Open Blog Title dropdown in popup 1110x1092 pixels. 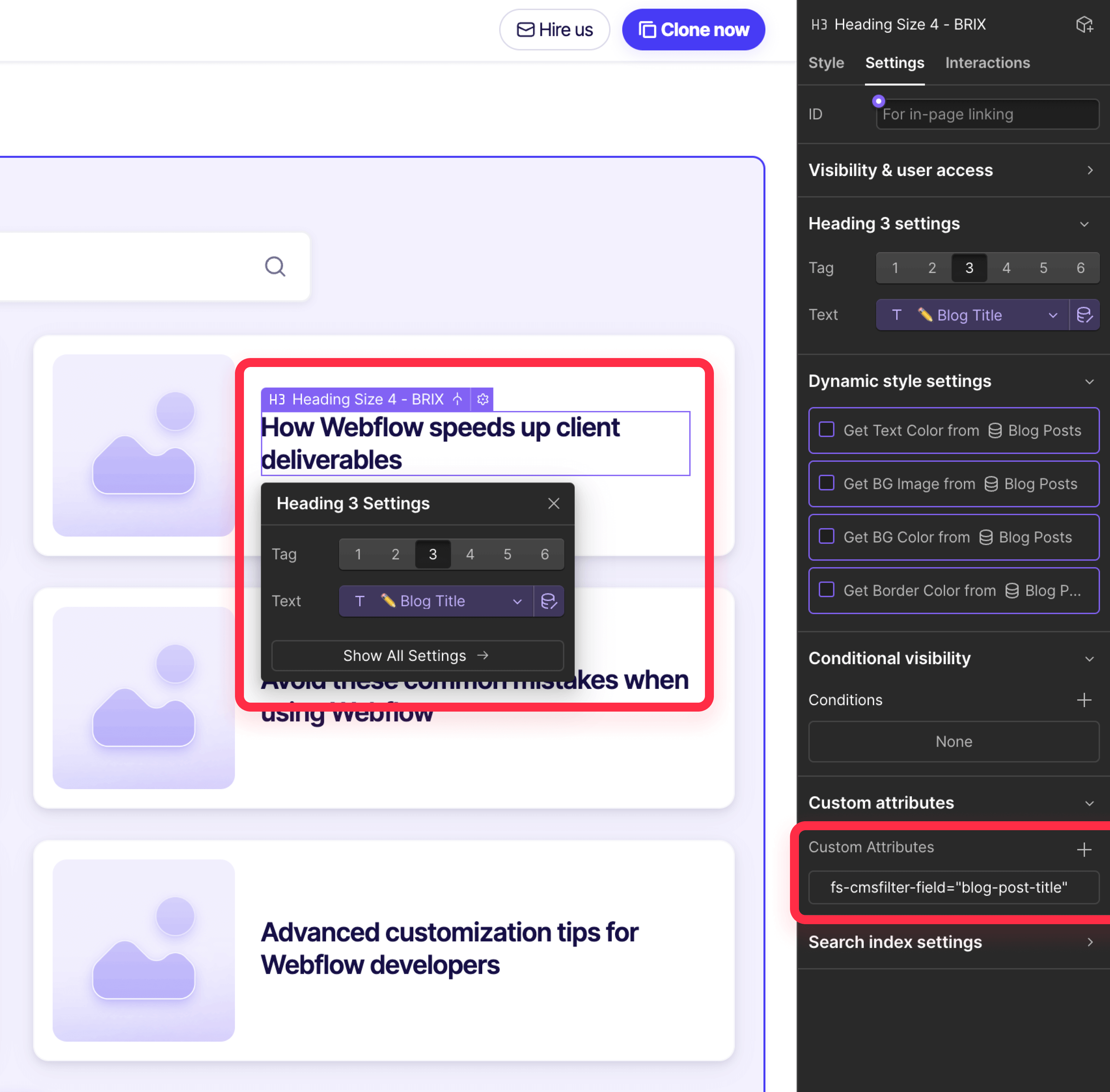[x=436, y=601]
